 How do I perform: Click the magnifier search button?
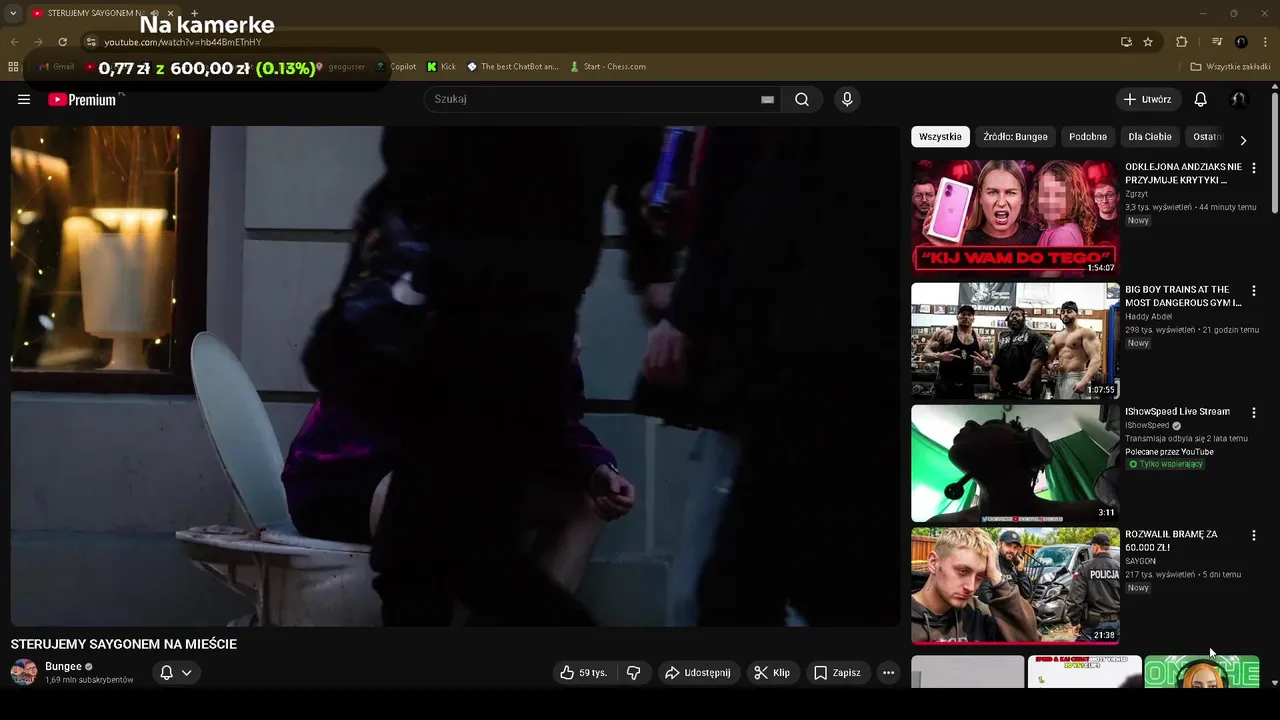[x=802, y=99]
